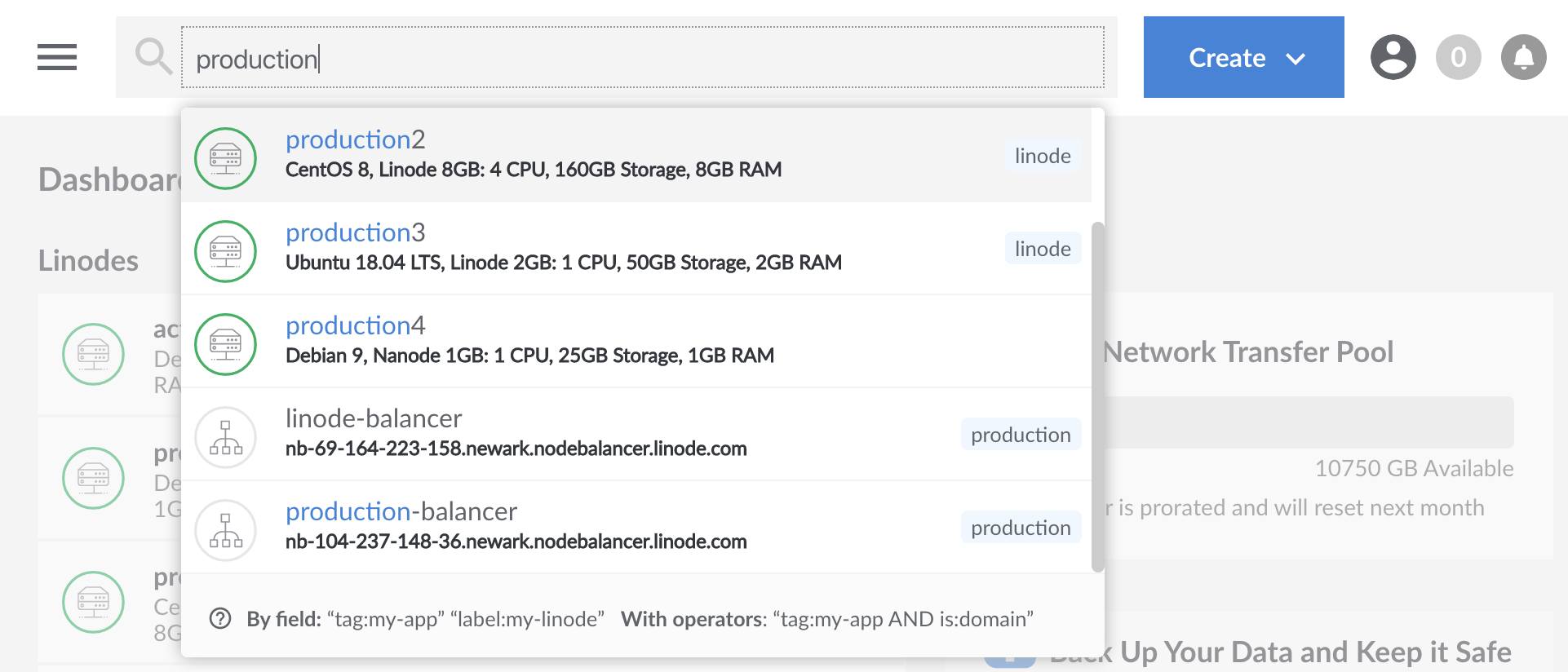Click the production3 server icon
This screenshot has height=672, width=1568.
point(226,251)
